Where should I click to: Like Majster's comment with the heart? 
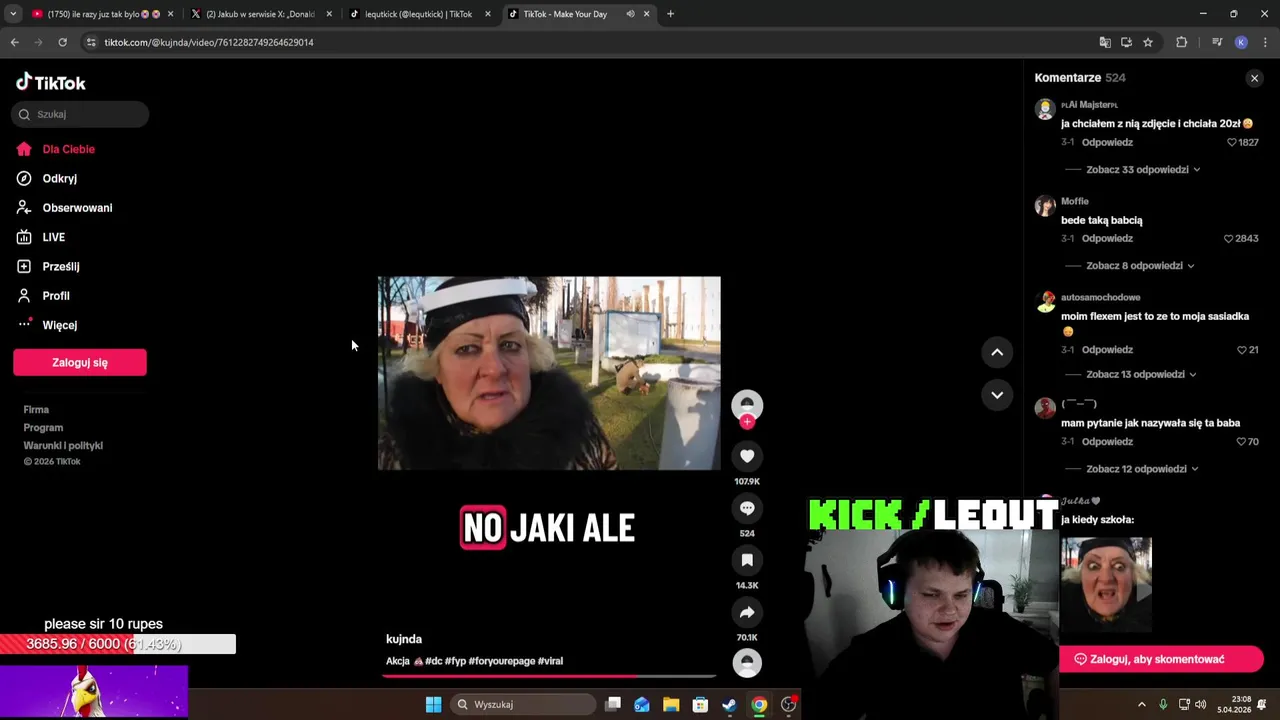[x=1232, y=143]
